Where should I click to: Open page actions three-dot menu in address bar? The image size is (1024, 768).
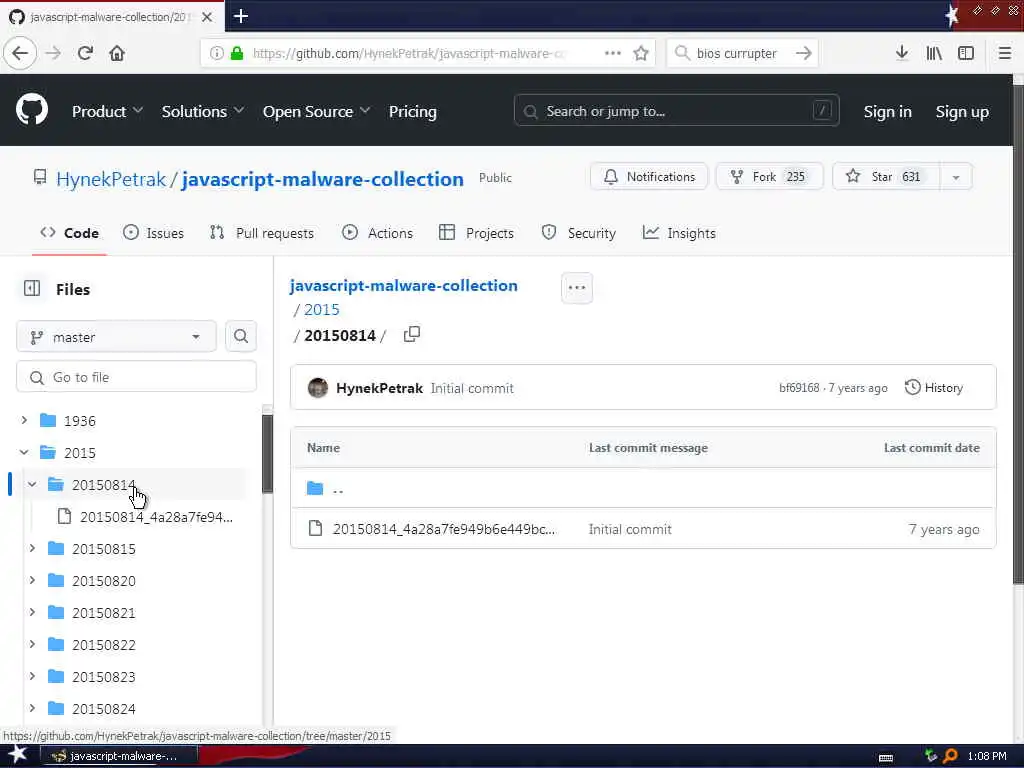click(x=613, y=53)
